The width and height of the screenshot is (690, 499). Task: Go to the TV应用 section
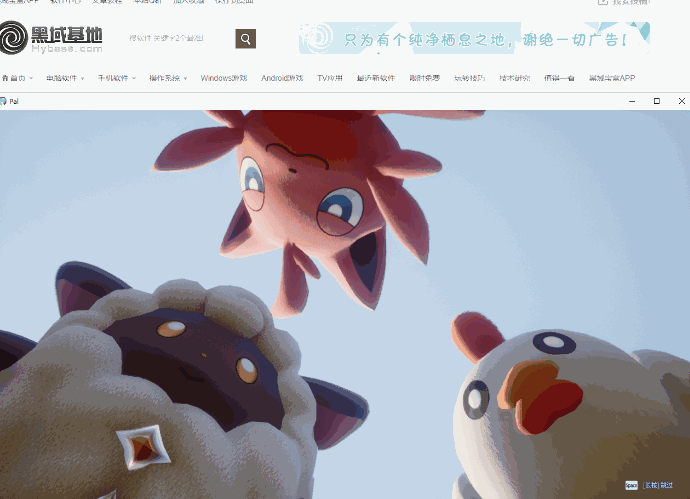(330, 78)
